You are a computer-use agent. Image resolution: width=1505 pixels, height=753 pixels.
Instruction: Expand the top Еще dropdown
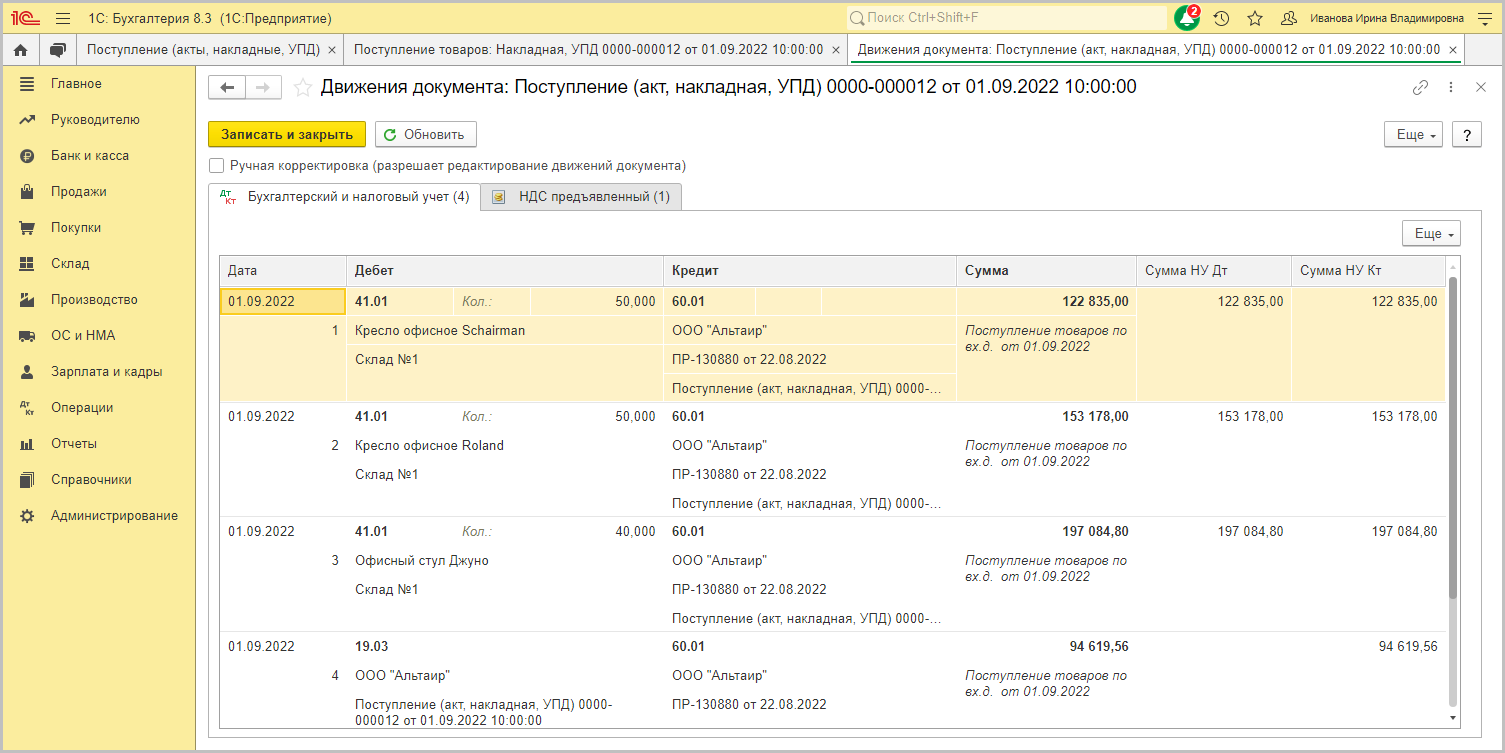[x=1413, y=135]
